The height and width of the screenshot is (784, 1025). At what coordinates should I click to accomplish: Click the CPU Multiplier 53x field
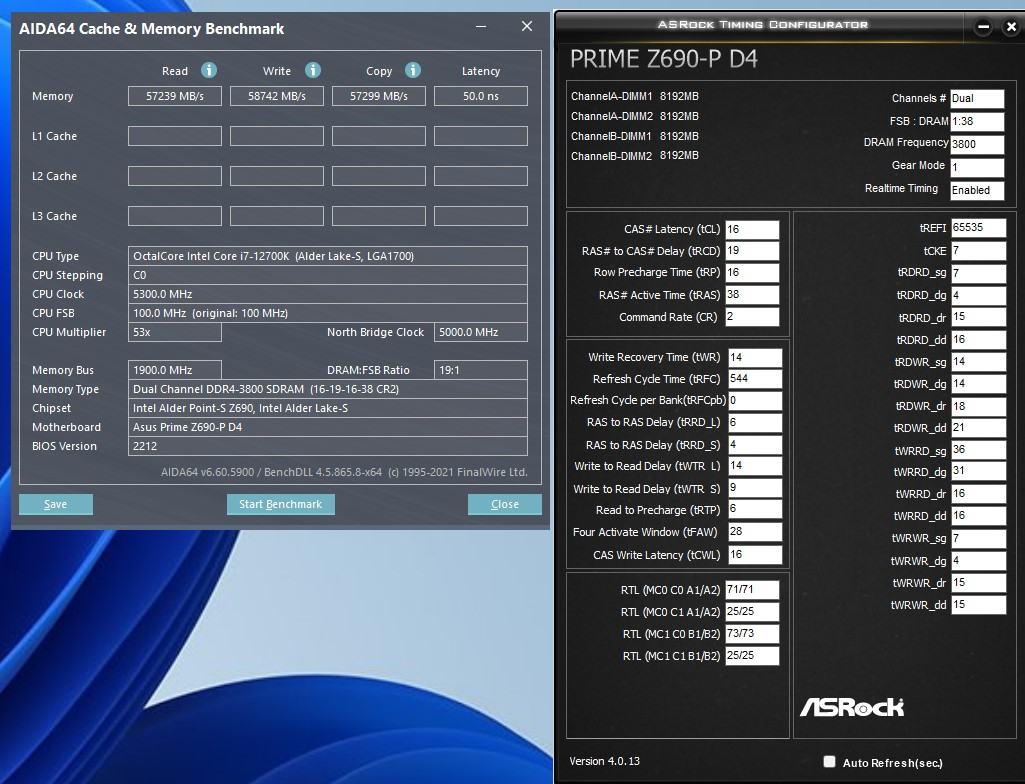175,332
